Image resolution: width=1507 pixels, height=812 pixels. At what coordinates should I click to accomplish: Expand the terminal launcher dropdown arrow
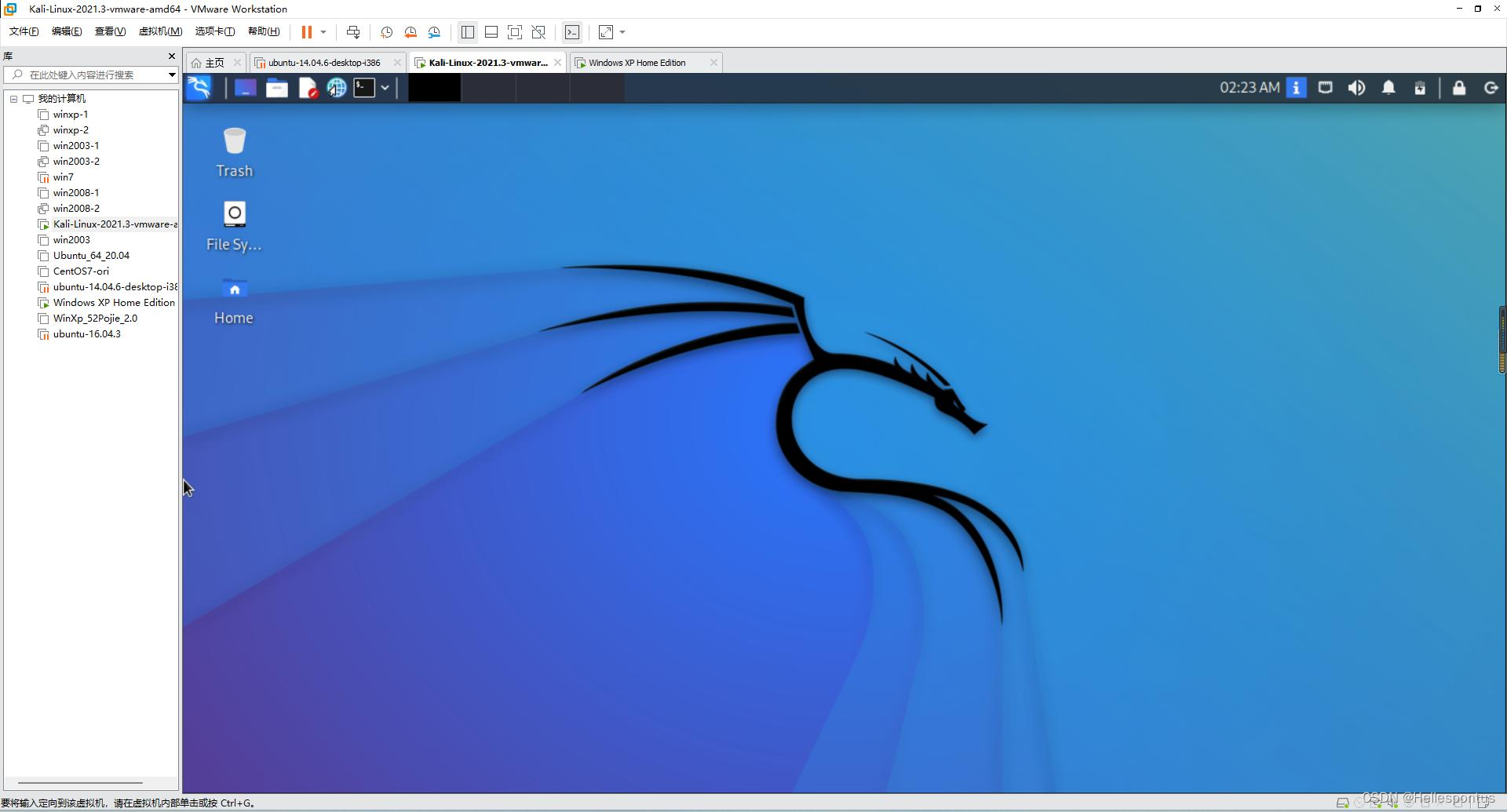point(385,88)
